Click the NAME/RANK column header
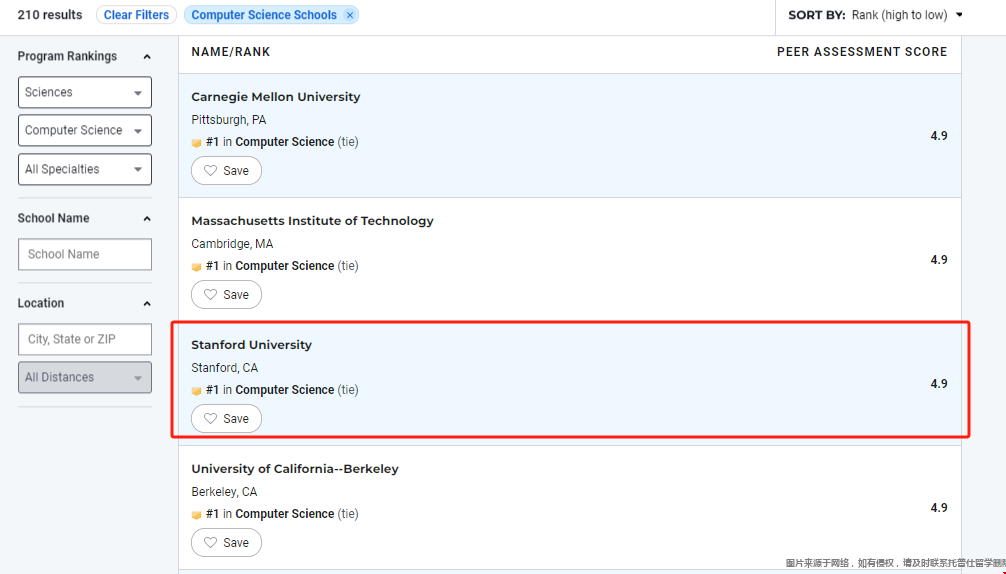Image resolution: width=1006 pixels, height=574 pixels. tap(231, 52)
